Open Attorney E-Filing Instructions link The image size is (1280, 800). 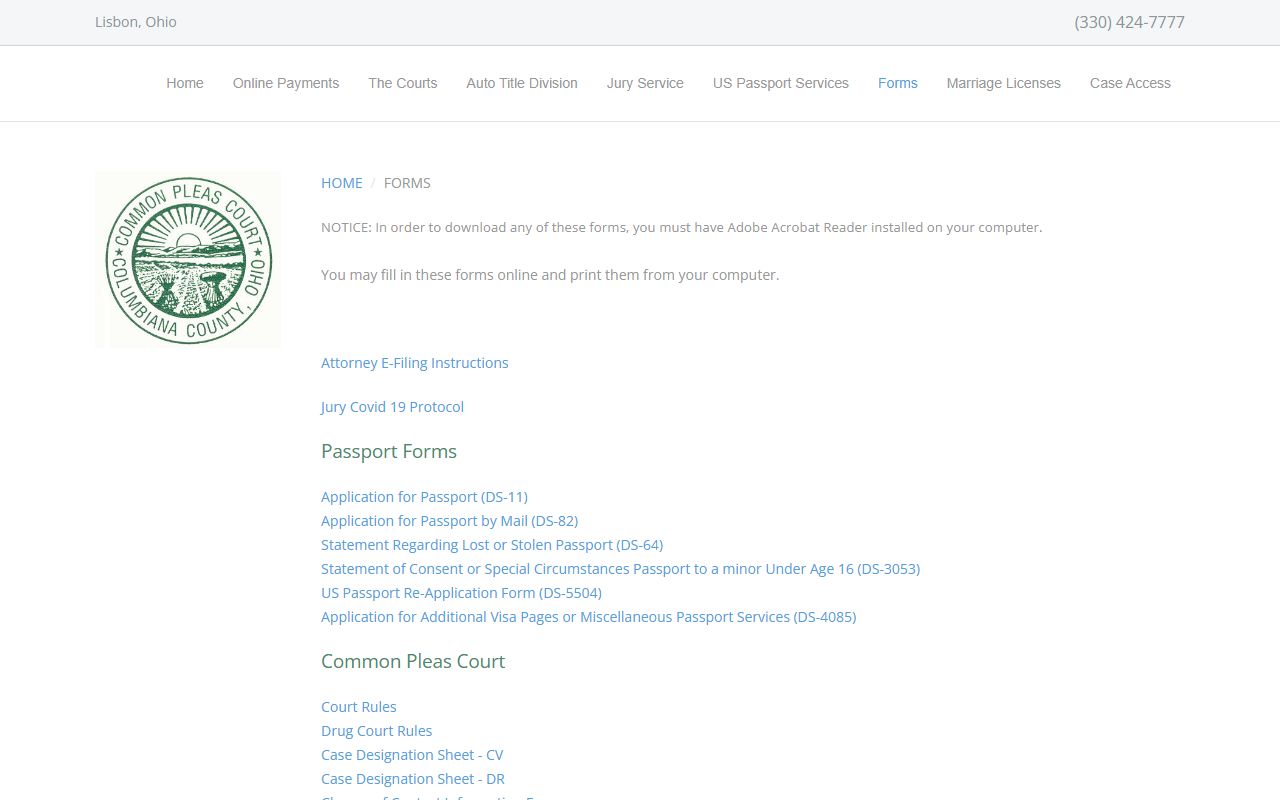coord(415,363)
